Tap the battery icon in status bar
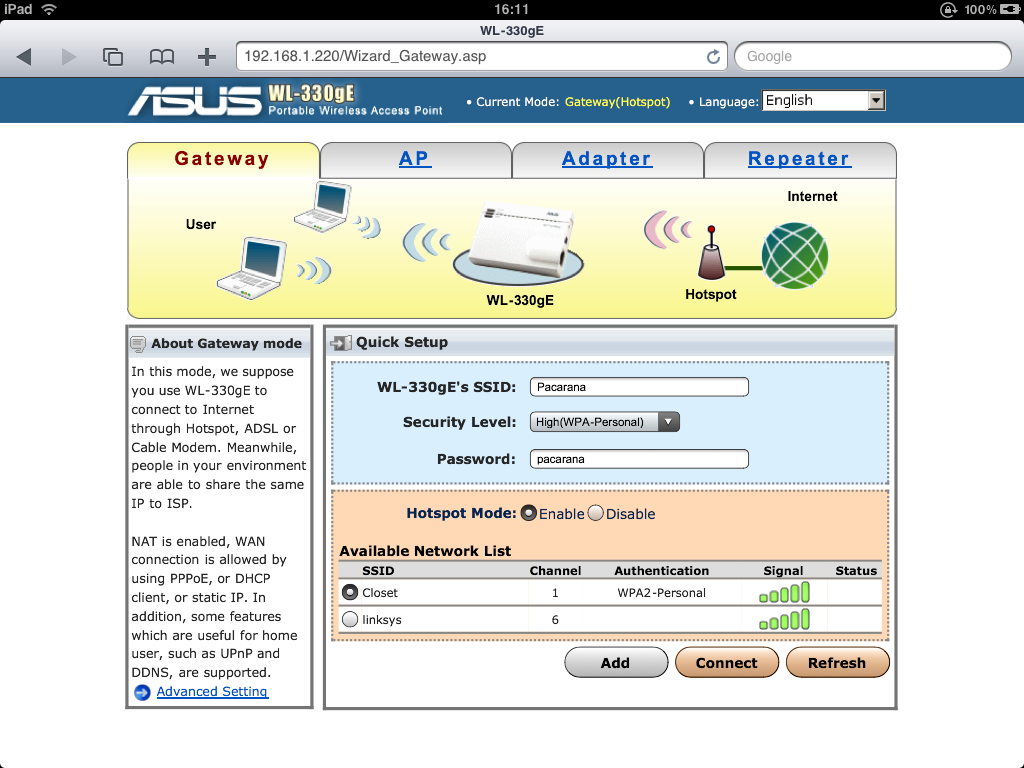 click(x=1010, y=9)
